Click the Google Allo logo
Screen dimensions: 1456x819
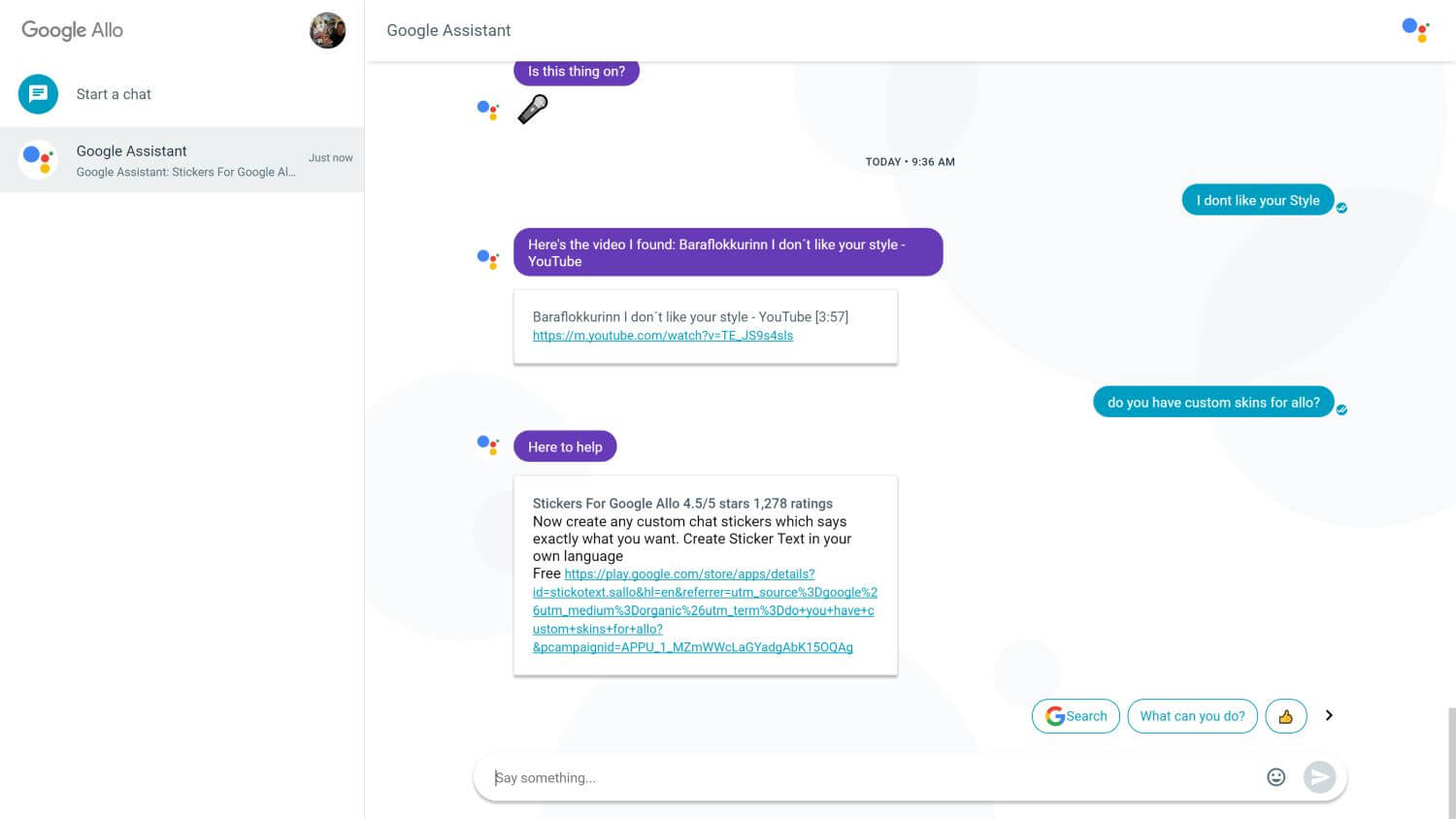(x=73, y=30)
